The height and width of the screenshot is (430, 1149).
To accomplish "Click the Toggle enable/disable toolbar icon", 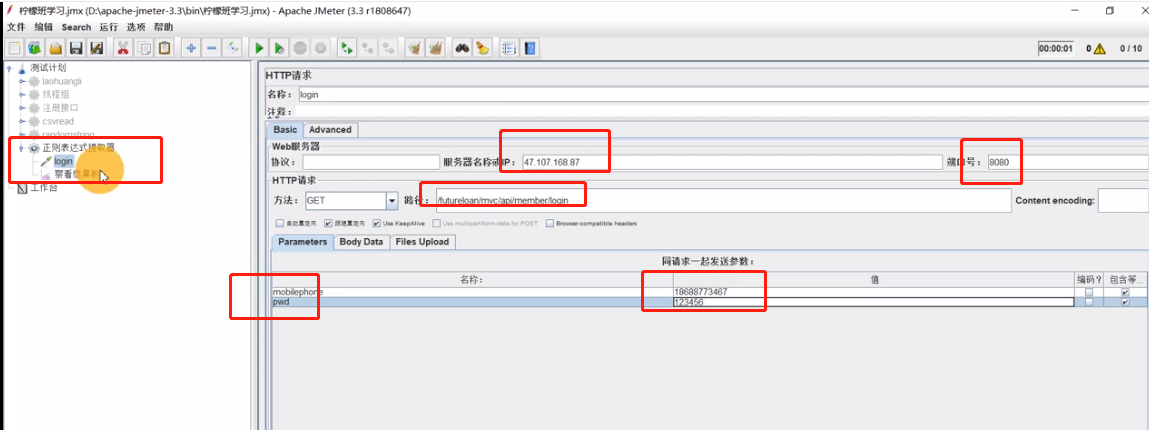I will (x=232, y=48).
